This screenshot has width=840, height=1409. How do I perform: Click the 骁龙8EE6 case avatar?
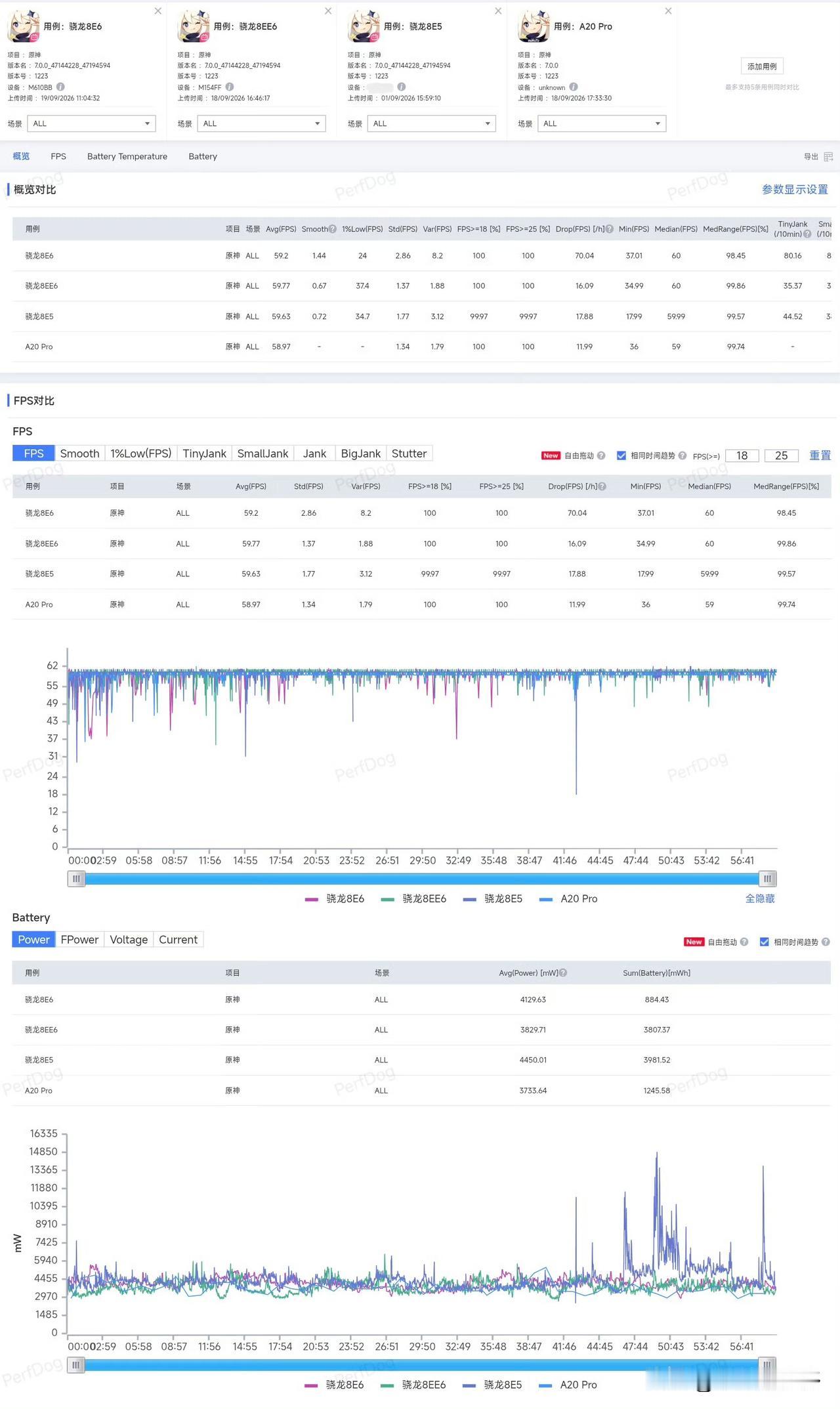(194, 27)
